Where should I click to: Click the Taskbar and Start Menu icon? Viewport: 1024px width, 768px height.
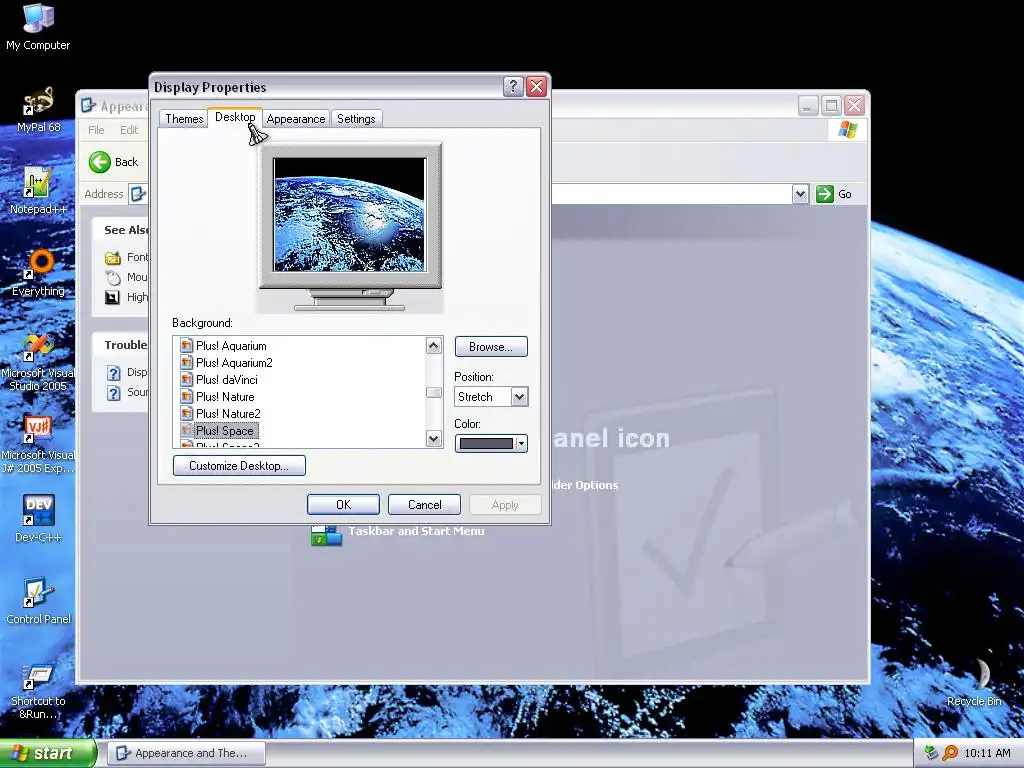(326, 536)
